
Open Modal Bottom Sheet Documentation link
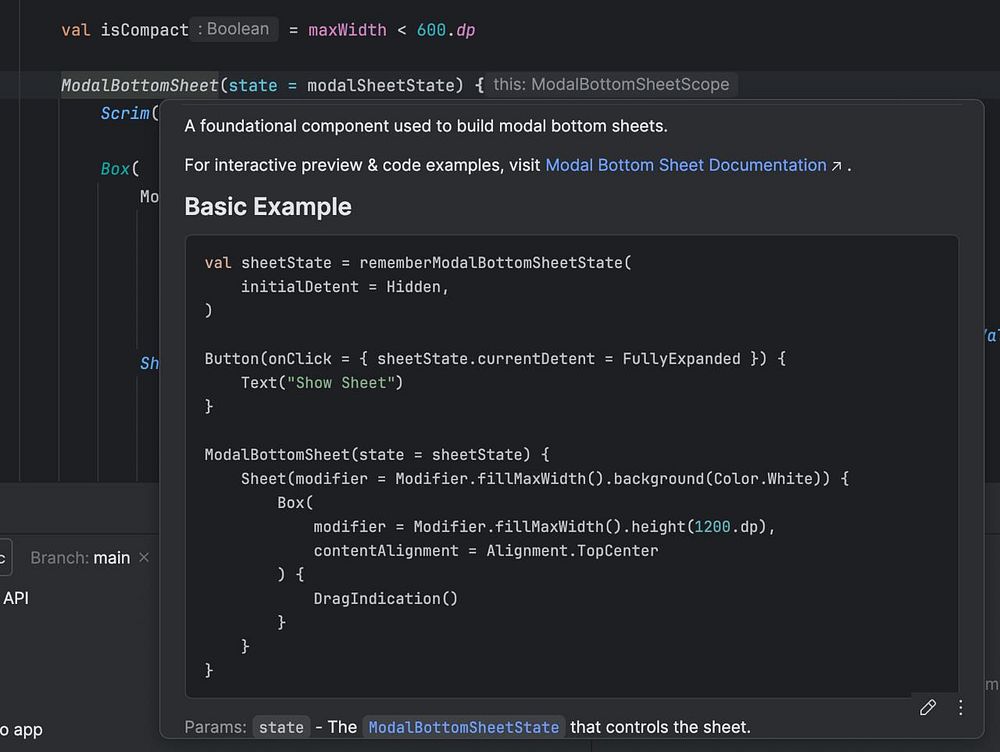click(x=686, y=165)
